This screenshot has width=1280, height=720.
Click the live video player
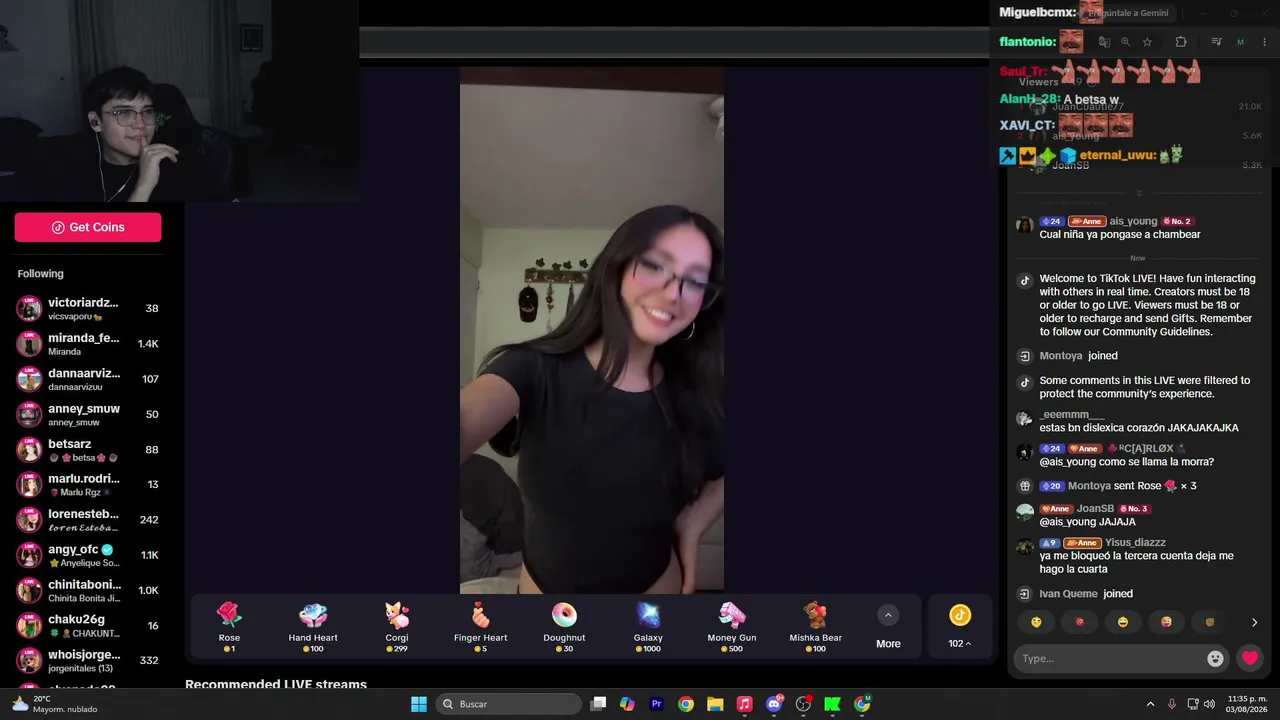tap(592, 330)
